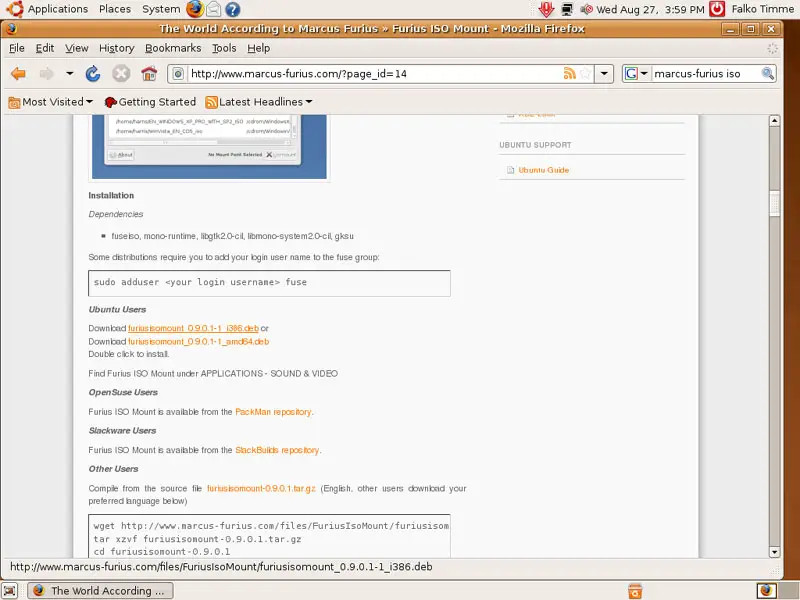
Task: Click the search magnifier icon
Action: pos(767,73)
